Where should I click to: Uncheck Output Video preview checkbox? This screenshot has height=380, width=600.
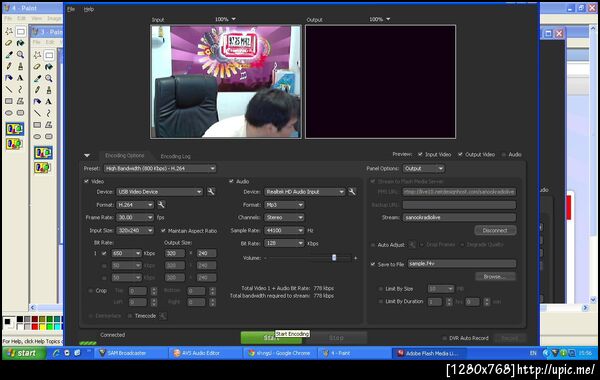pos(460,154)
